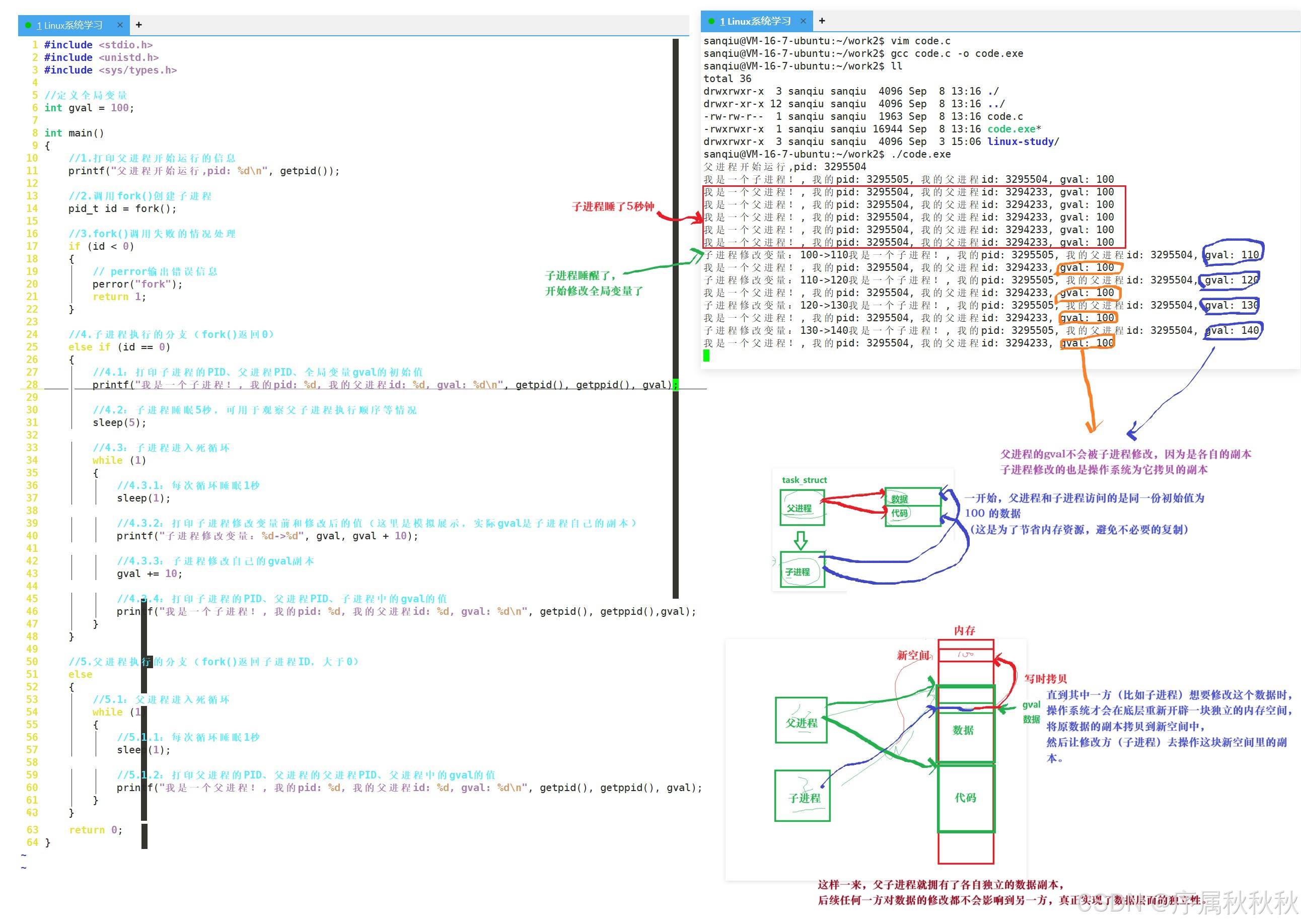Click green status dot on right tab
The image size is (1301, 924).
711,21
